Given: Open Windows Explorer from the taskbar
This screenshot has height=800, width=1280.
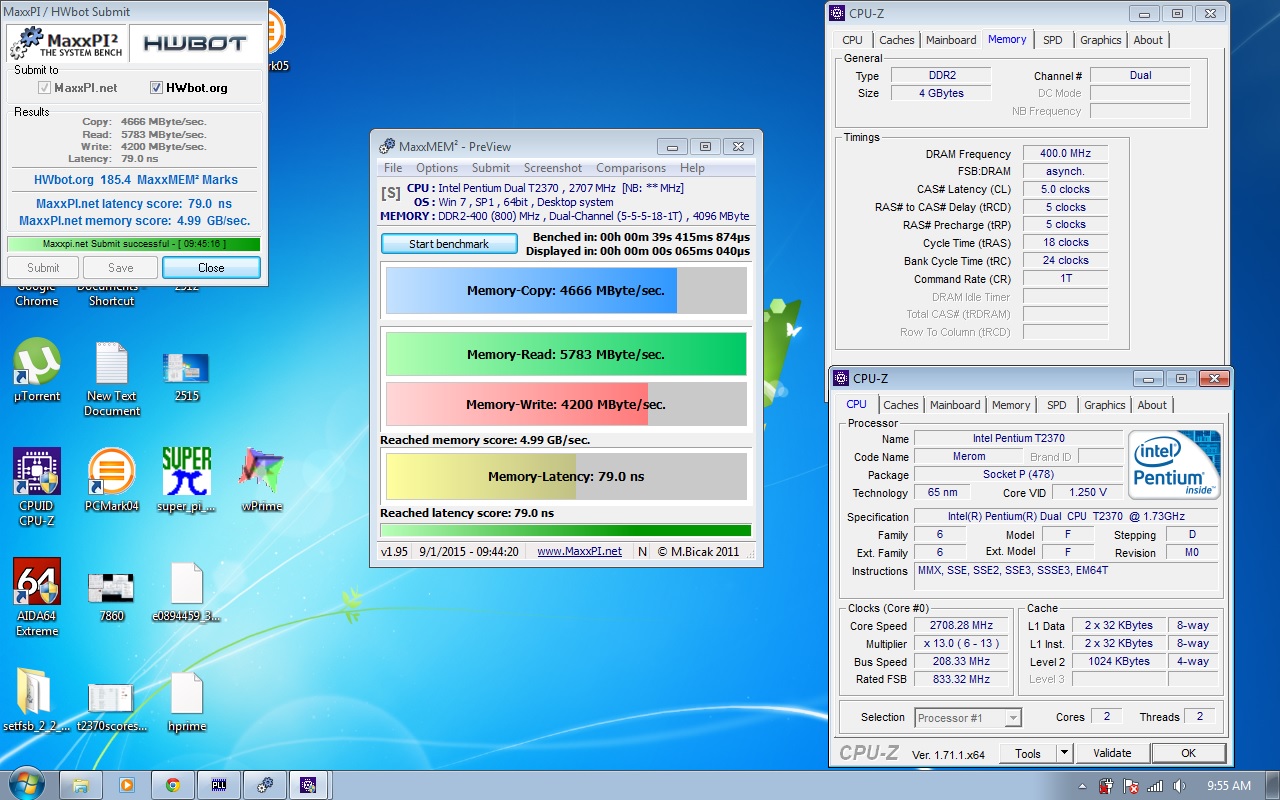Looking at the screenshot, I should coord(81,785).
